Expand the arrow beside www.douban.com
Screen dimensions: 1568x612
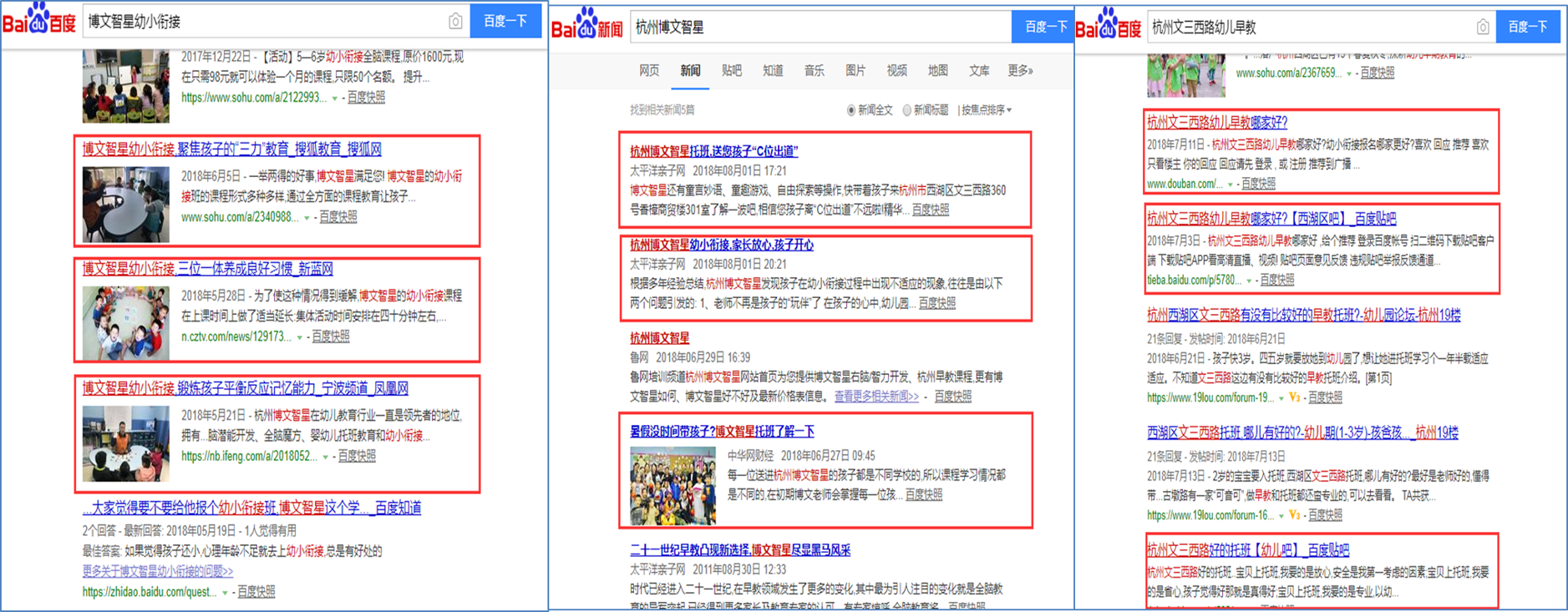click(1230, 185)
